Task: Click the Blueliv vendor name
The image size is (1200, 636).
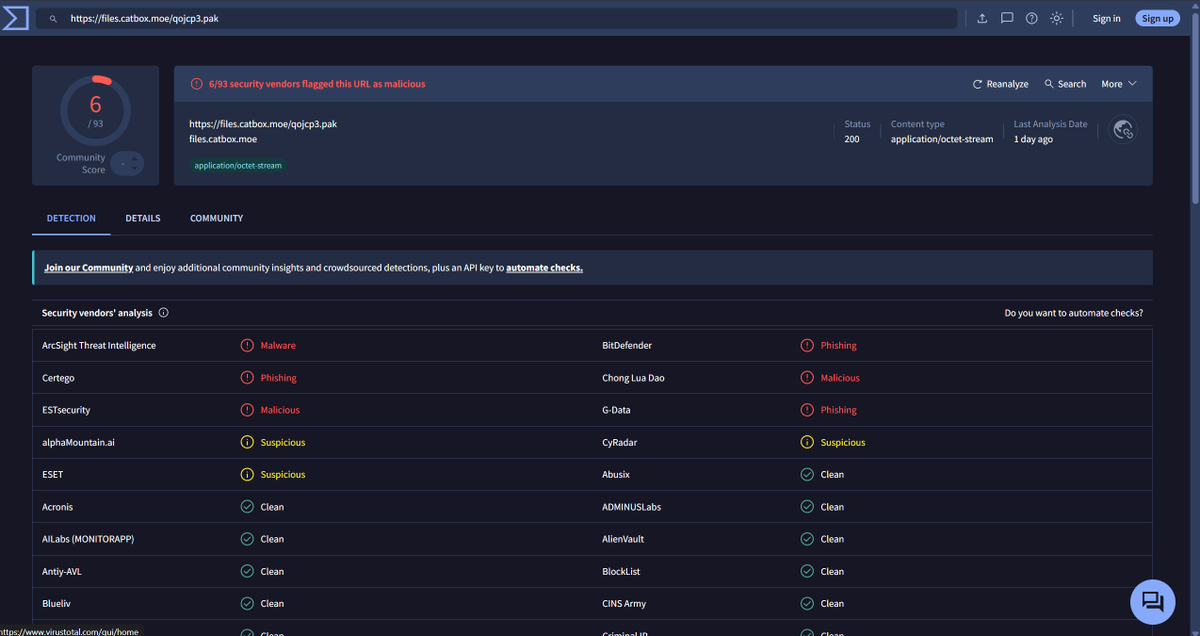Action: tap(56, 604)
